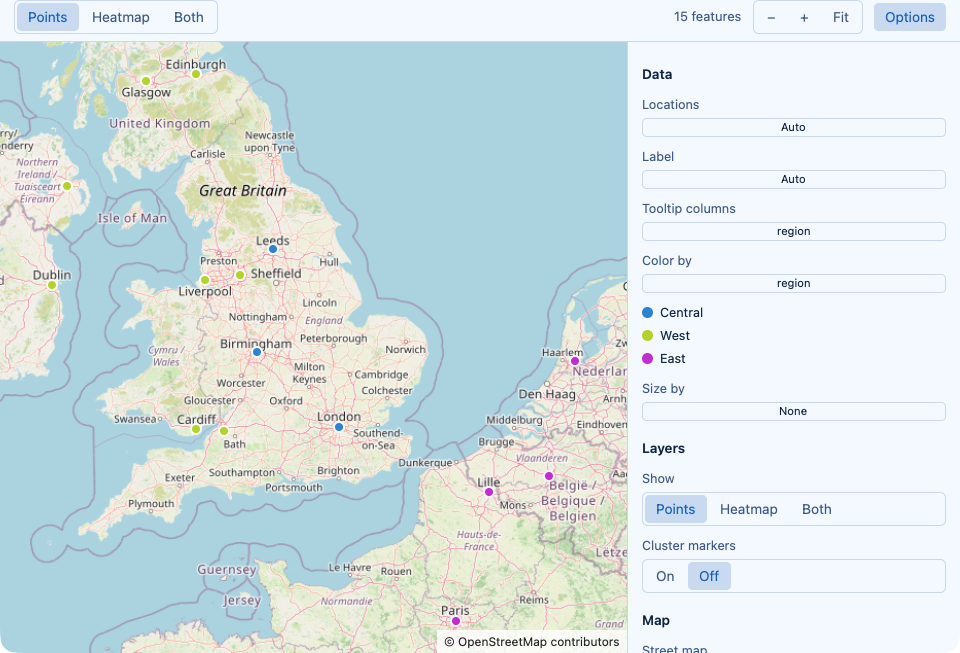Open the Locations dropdown

[x=793, y=127]
